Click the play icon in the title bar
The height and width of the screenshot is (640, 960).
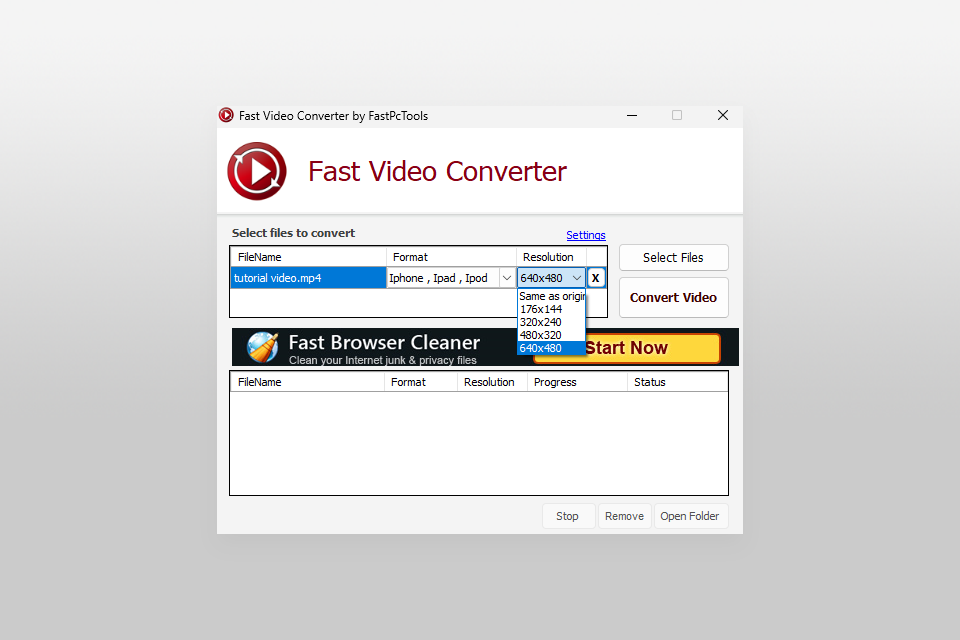[x=226, y=115]
